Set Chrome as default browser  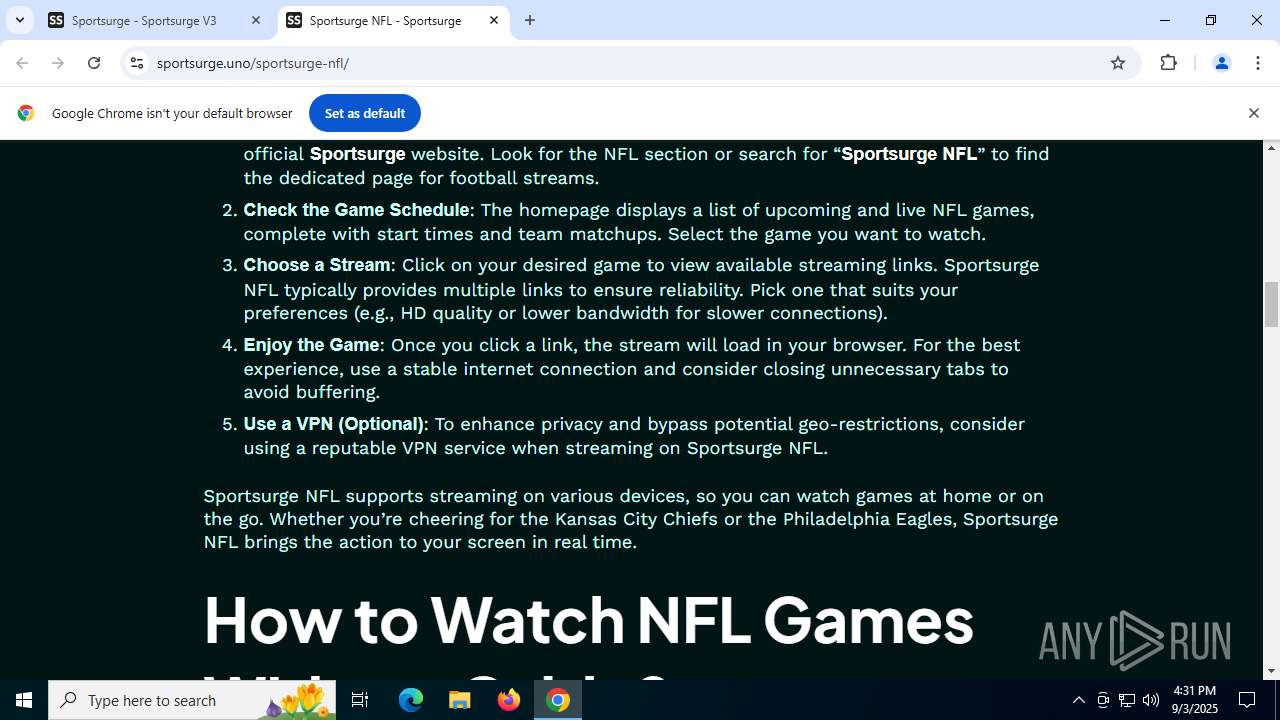click(x=364, y=113)
